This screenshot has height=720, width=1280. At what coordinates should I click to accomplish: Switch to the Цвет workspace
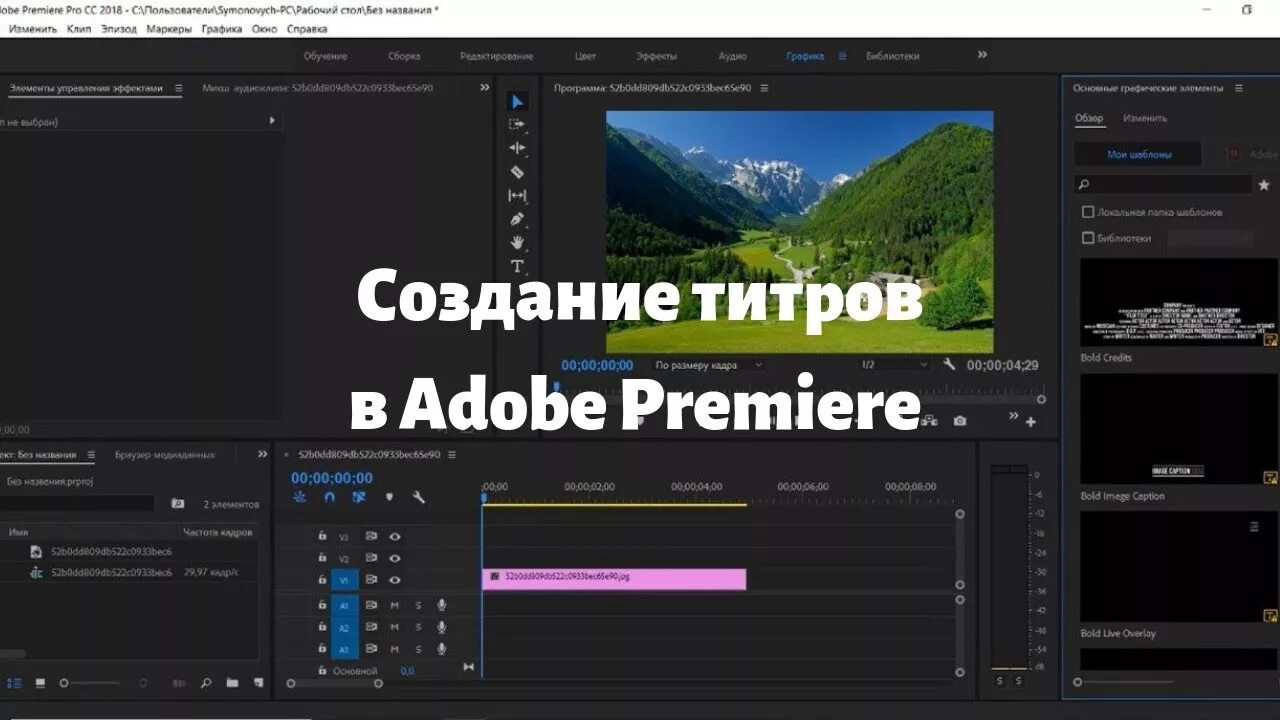[x=585, y=56]
